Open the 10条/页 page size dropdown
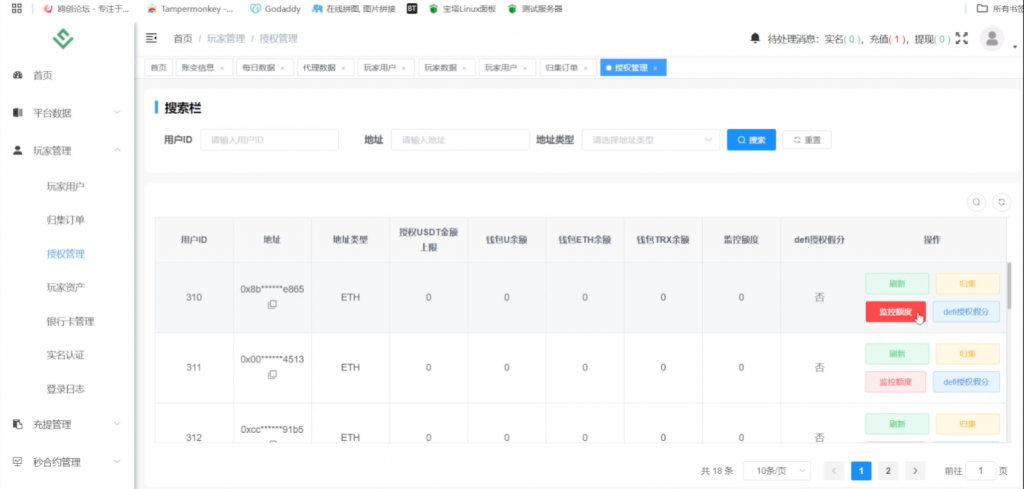This screenshot has width=1024, height=489. click(776, 471)
